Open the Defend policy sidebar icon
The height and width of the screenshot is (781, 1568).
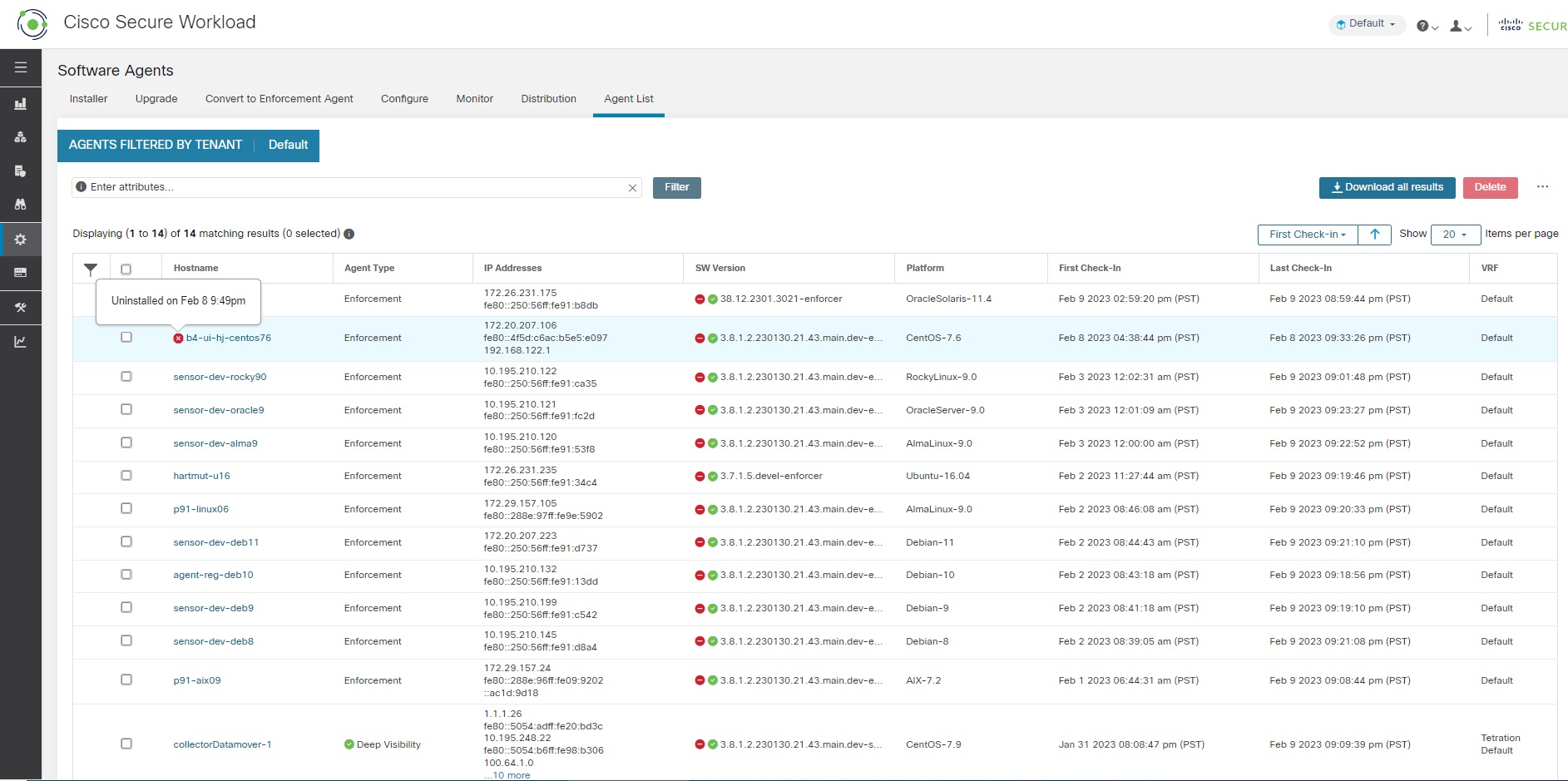(x=21, y=171)
